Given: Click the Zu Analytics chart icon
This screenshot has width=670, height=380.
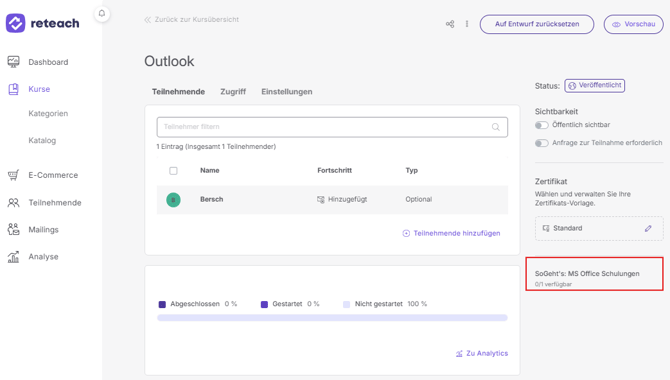Looking at the screenshot, I should coord(459,353).
